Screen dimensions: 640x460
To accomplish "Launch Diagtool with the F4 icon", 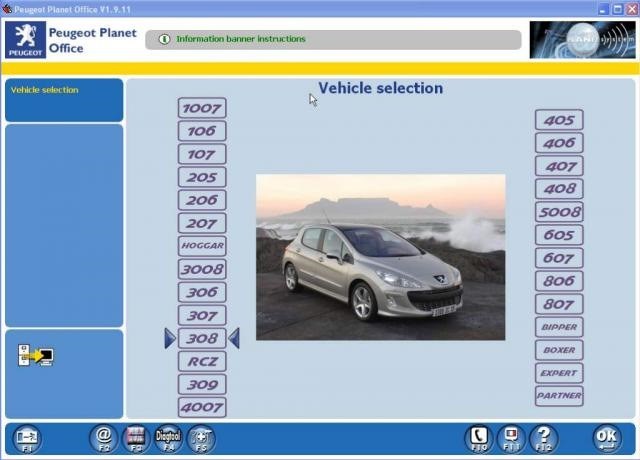I will 168,438.
